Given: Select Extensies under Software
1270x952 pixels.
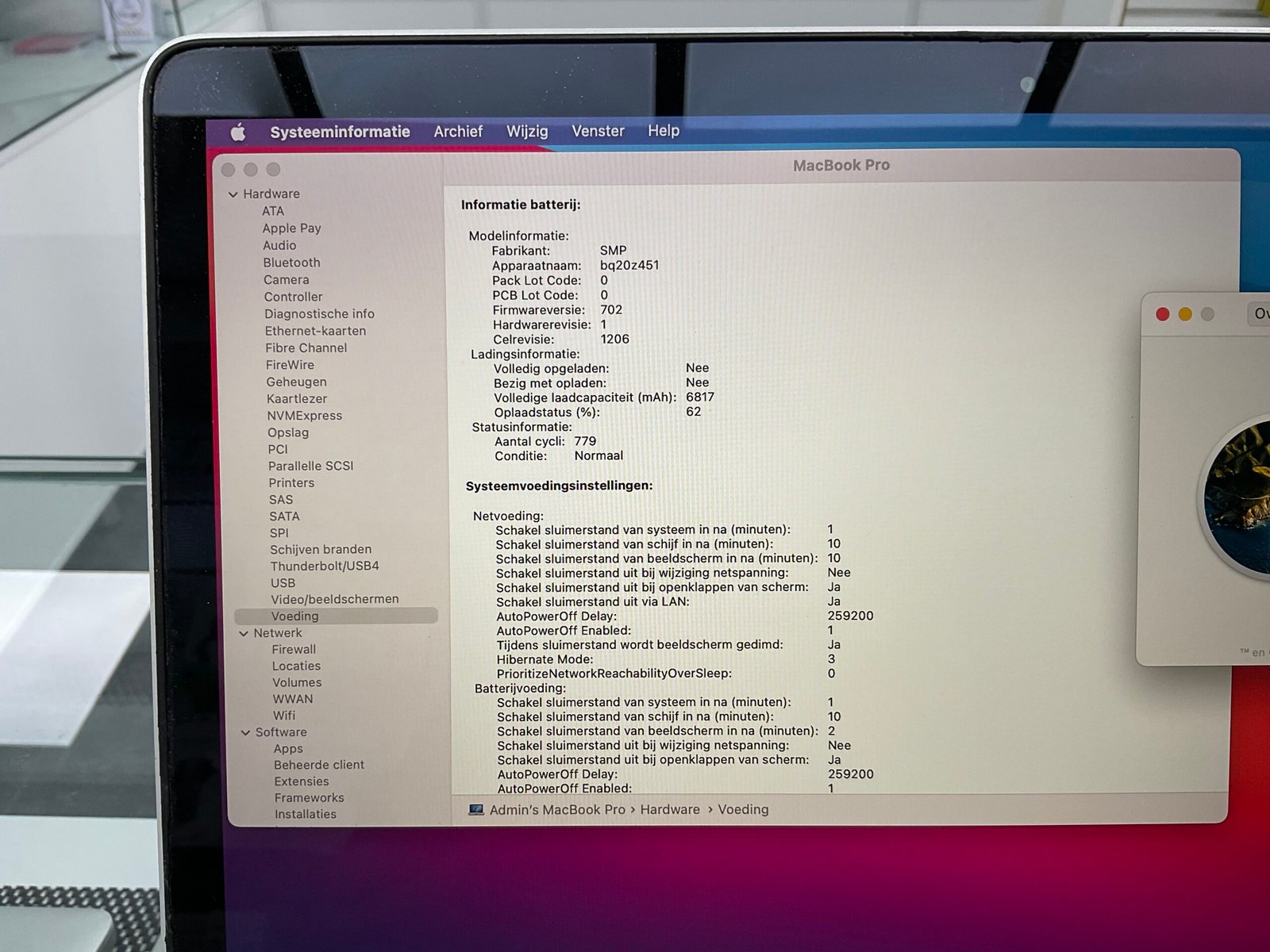Looking at the screenshot, I should tap(302, 782).
